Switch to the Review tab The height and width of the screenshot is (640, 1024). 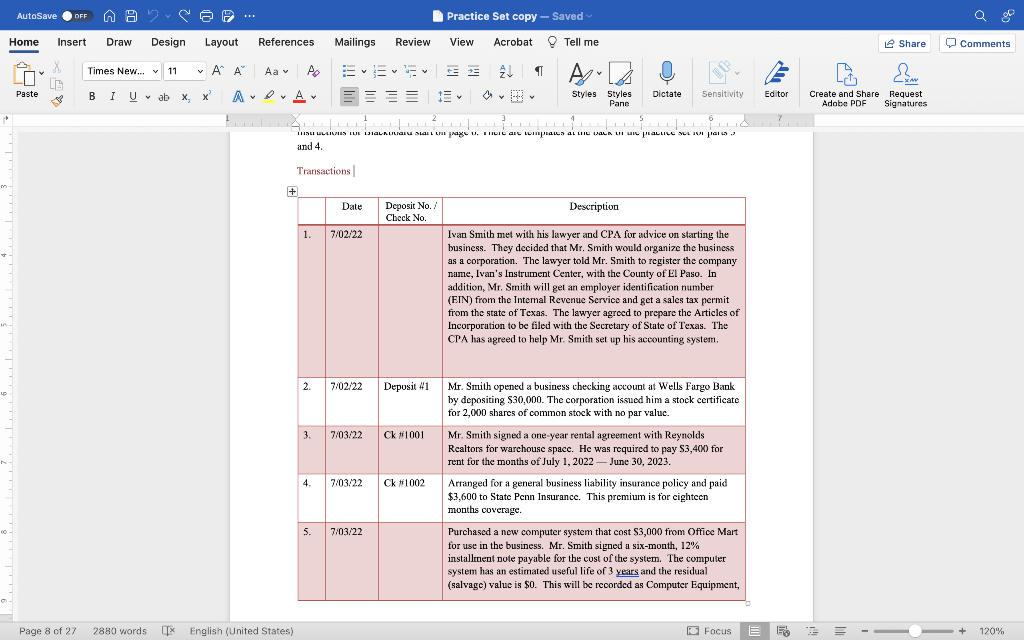coord(411,42)
